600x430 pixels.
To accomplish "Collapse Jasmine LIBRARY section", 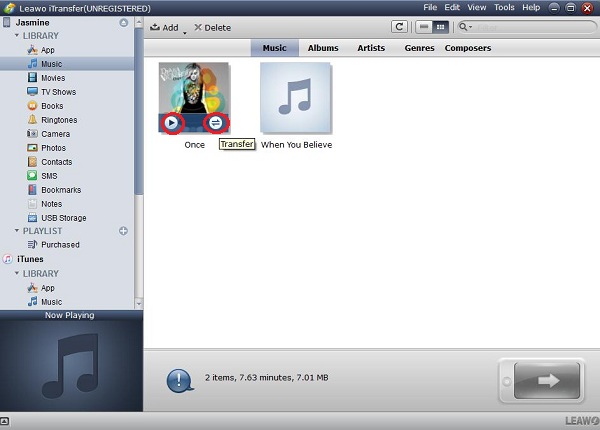I will [x=17, y=35].
